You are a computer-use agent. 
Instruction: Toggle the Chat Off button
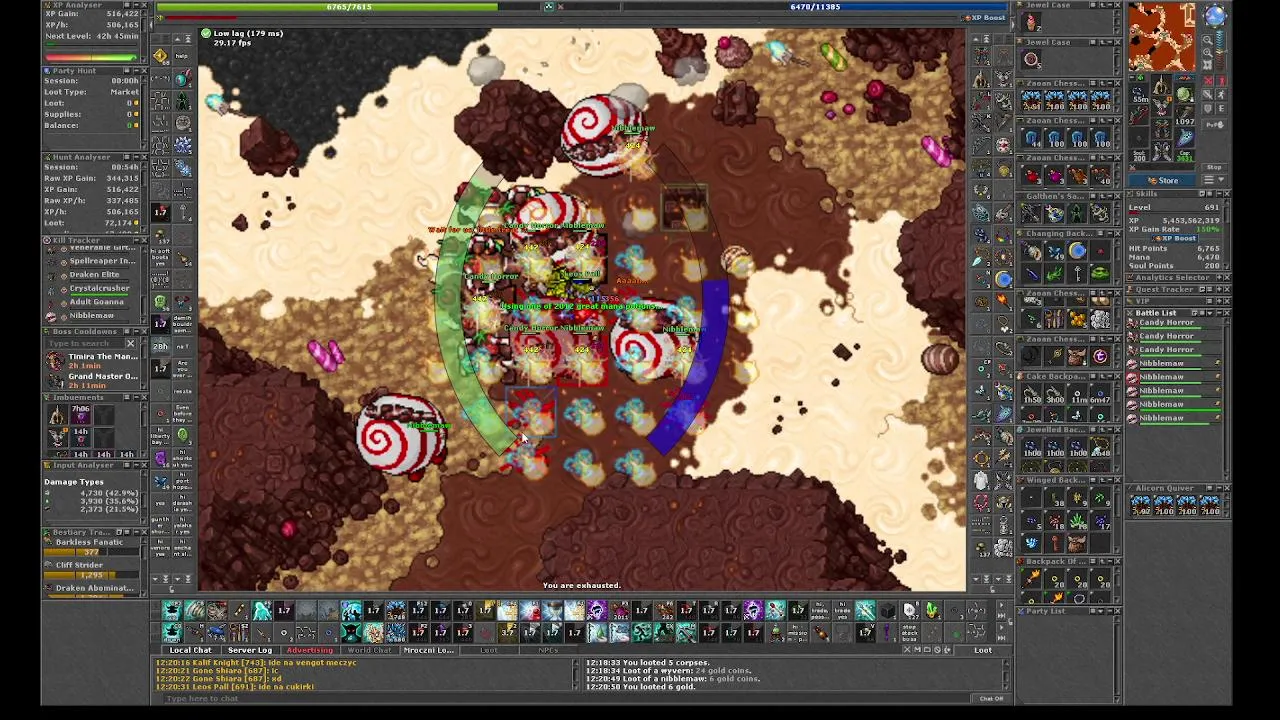click(x=991, y=698)
